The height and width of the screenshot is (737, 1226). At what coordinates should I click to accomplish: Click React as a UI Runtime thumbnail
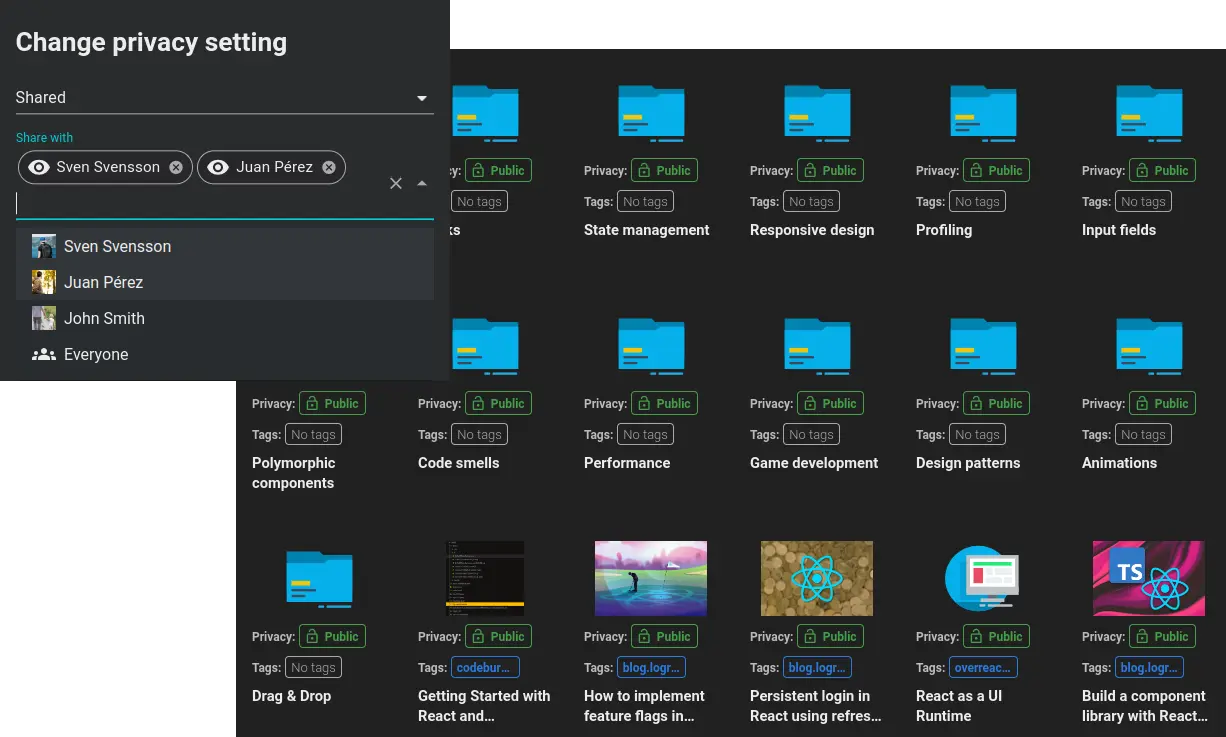click(x=982, y=578)
